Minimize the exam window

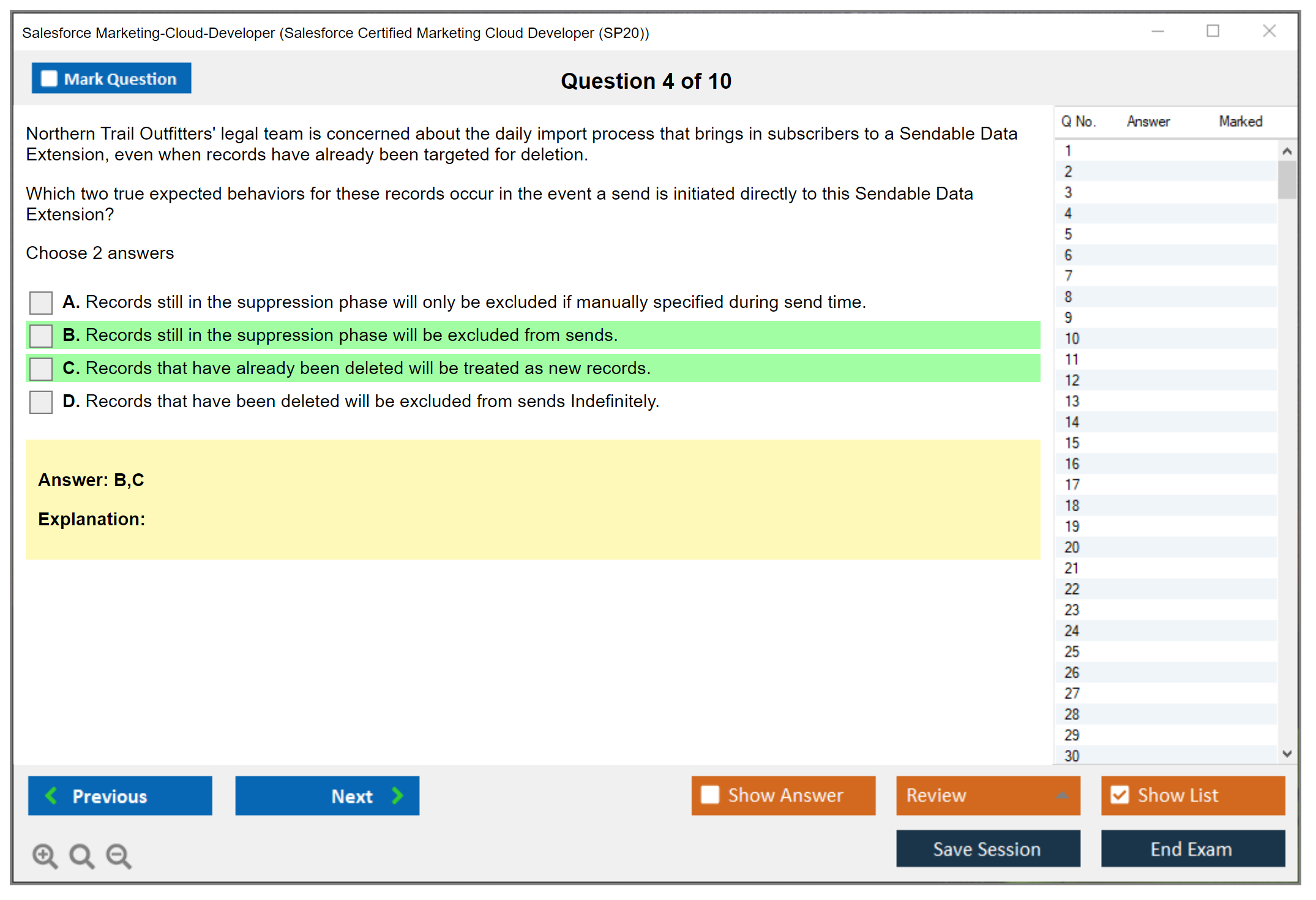click(x=1157, y=31)
